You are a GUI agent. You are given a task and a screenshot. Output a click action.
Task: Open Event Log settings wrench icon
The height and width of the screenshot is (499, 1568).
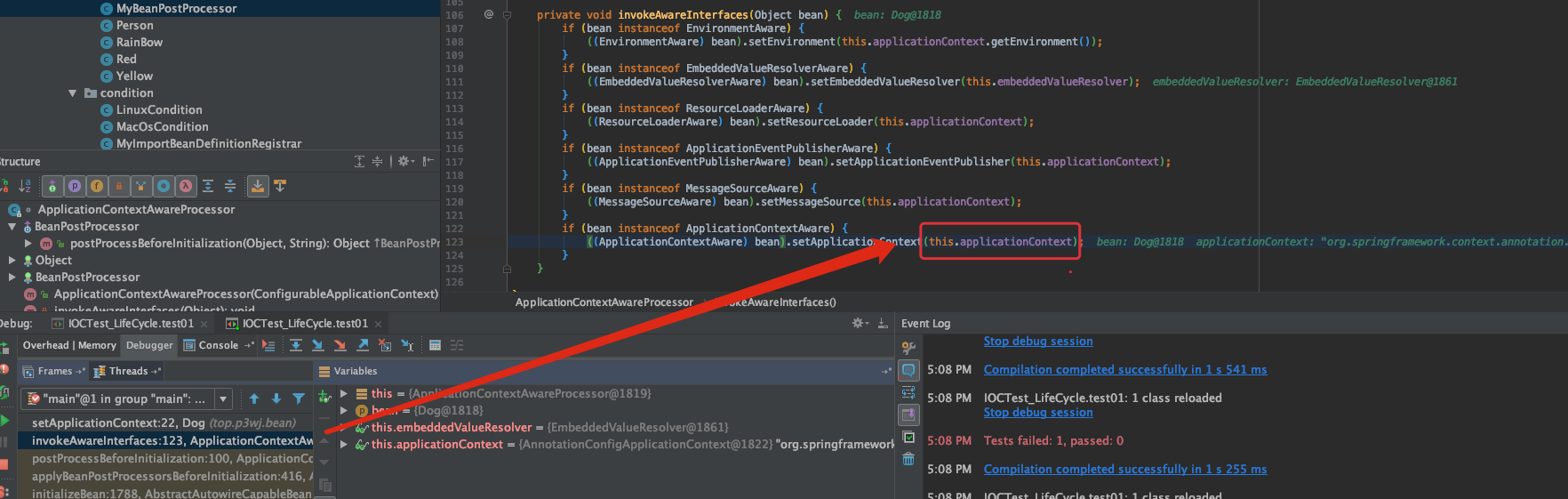(x=908, y=348)
